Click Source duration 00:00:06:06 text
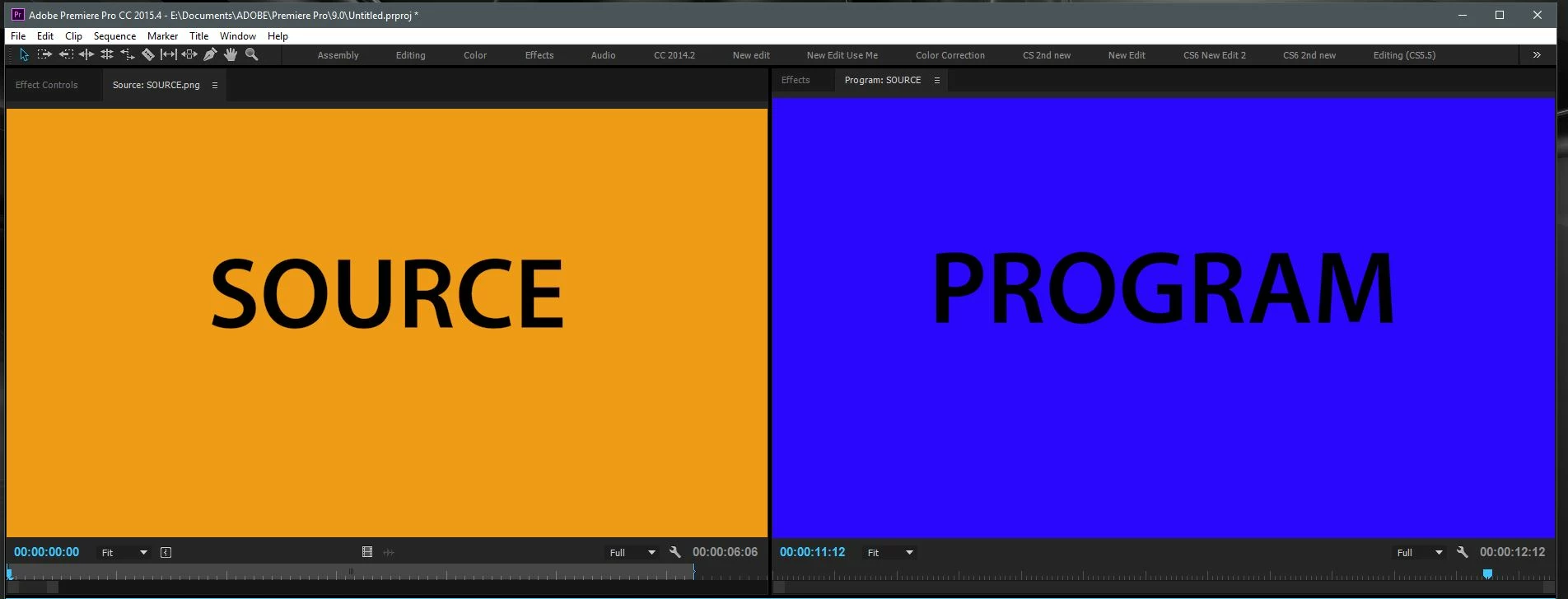Image resolution: width=1568 pixels, height=599 pixels. pos(725,552)
